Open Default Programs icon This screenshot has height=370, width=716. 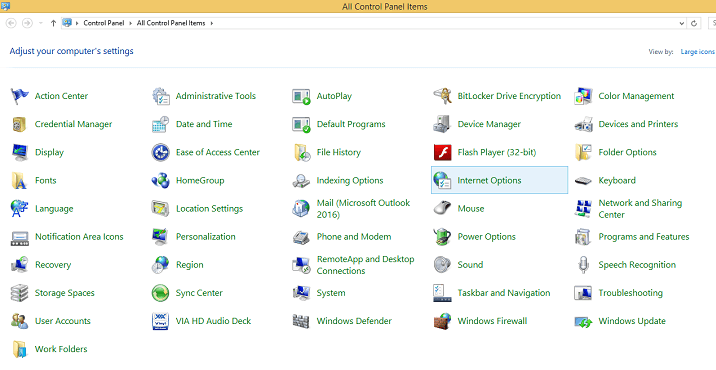click(301, 124)
